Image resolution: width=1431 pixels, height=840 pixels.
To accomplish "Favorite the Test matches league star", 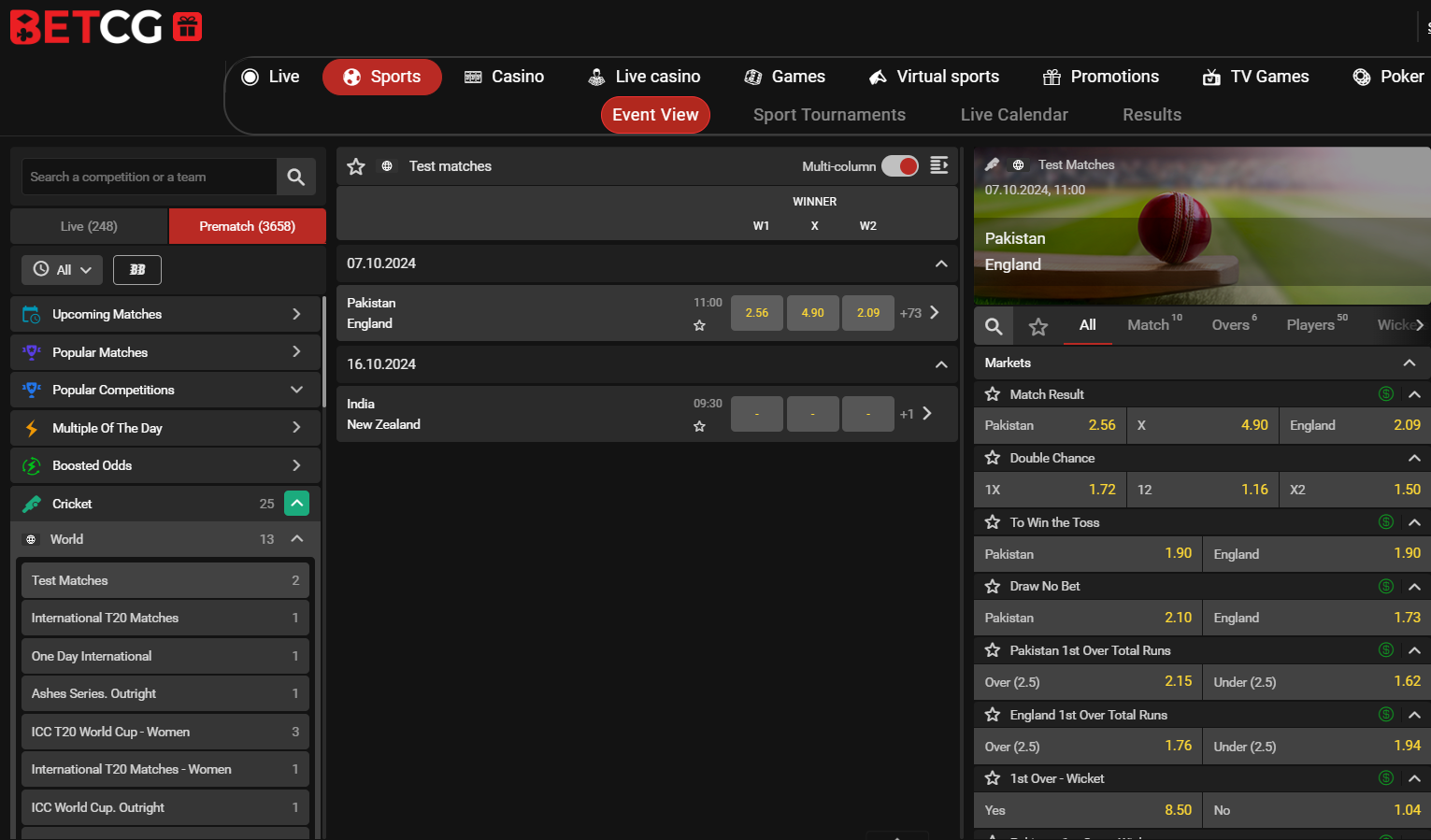I will coord(356,166).
